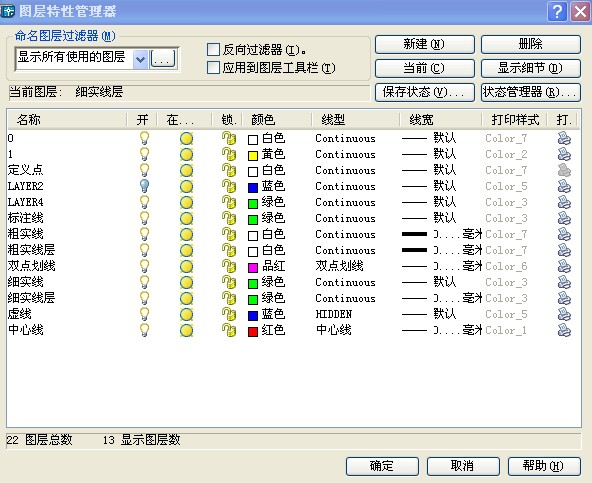
Task: Click the 帮助 button
Action: click(x=544, y=466)
